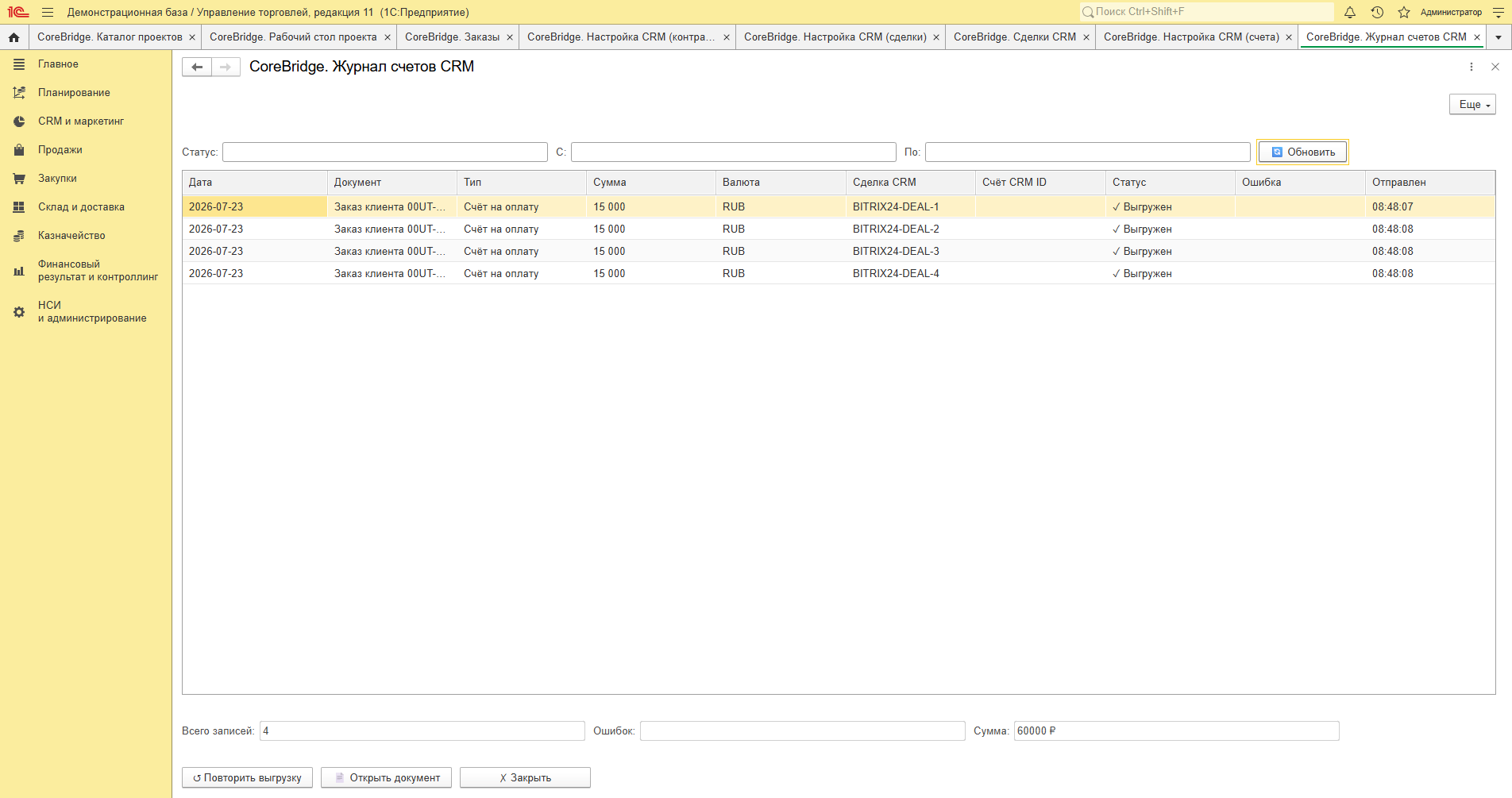Sort by the Ошибка column header
Image resolution: width=1512 pixels, height=798 pixels.
1300,183
